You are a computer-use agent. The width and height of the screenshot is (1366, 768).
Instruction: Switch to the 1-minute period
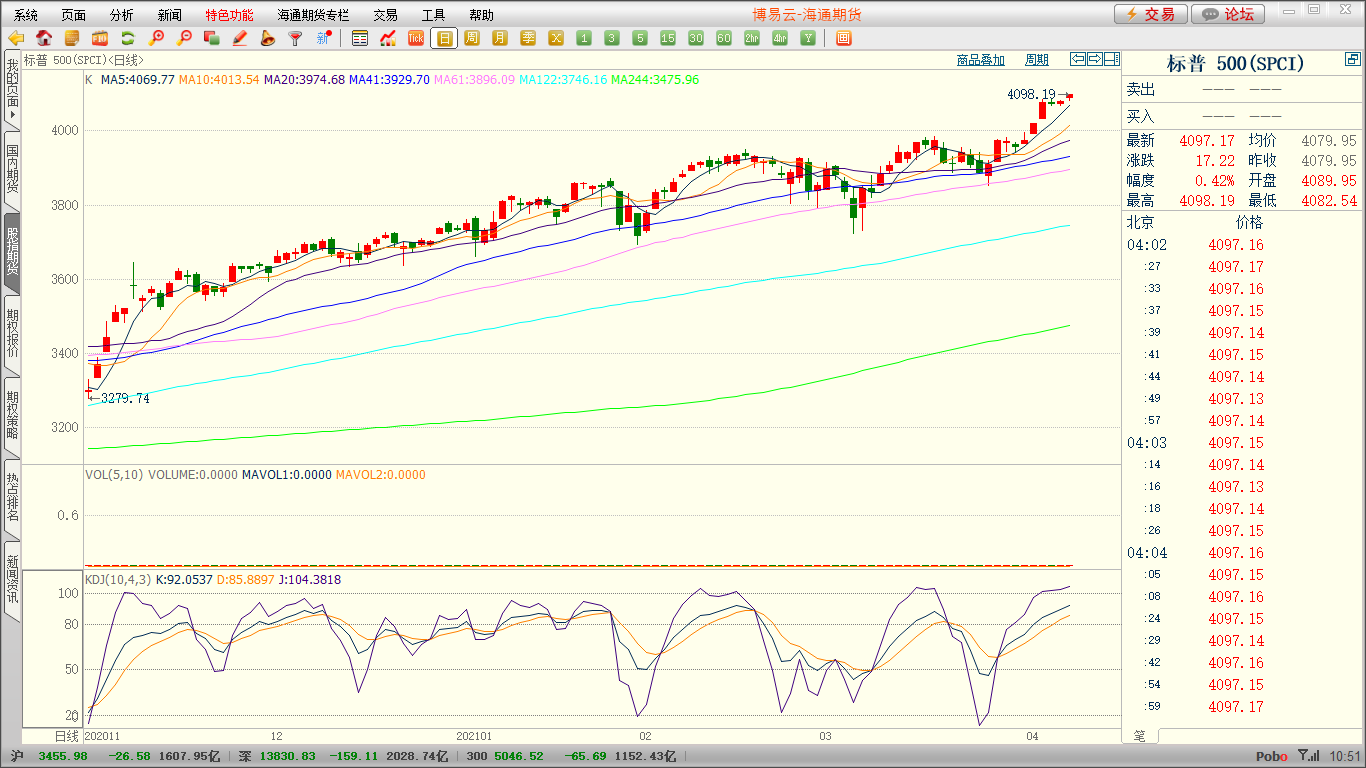tap(584, 38)
